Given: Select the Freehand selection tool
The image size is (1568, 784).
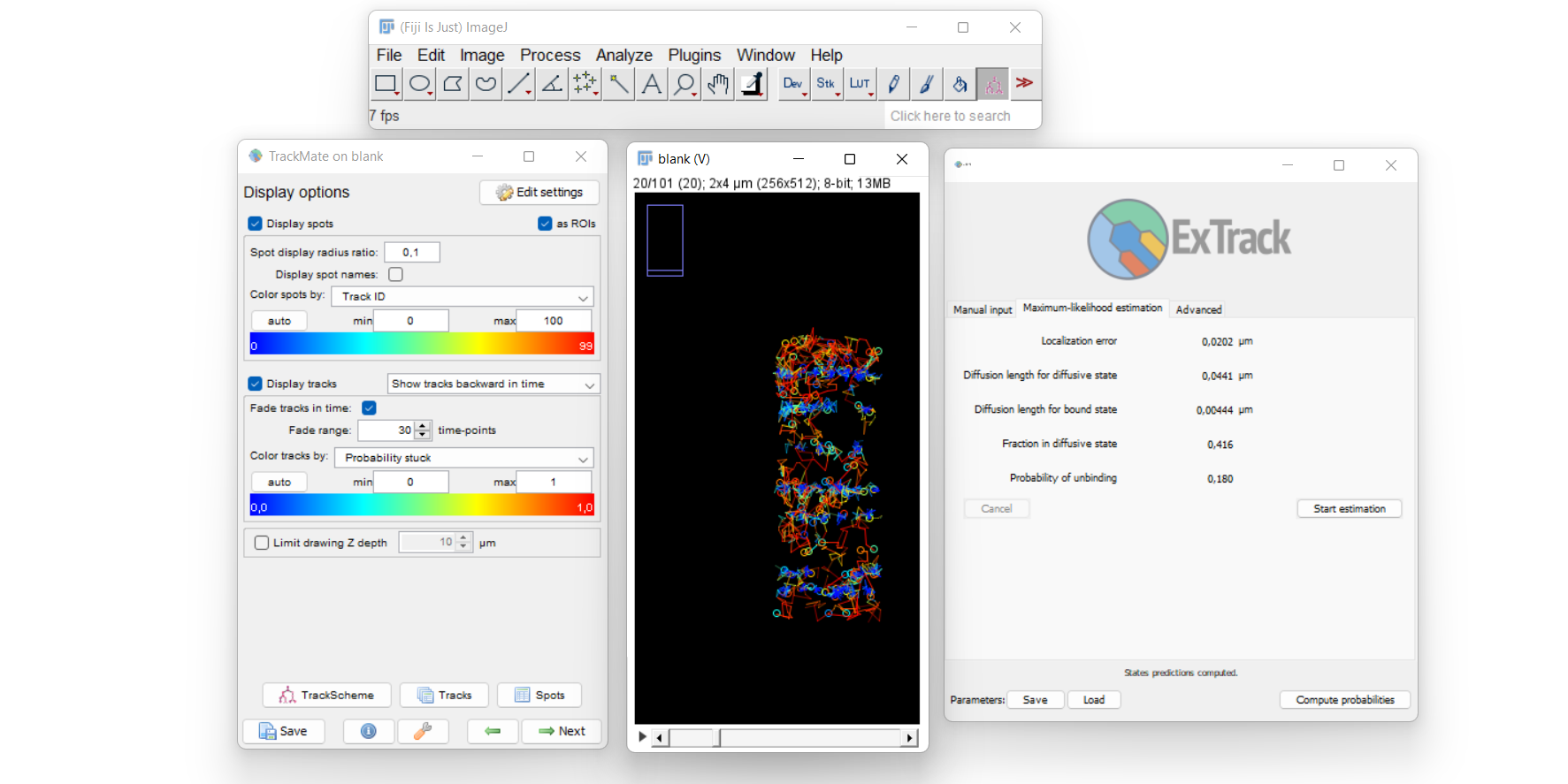Looking at the screenshot, I should point(486,84).
